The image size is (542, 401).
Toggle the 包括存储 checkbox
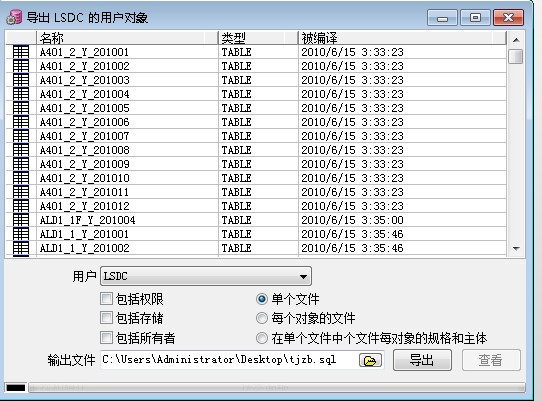(x=106, y=318)
